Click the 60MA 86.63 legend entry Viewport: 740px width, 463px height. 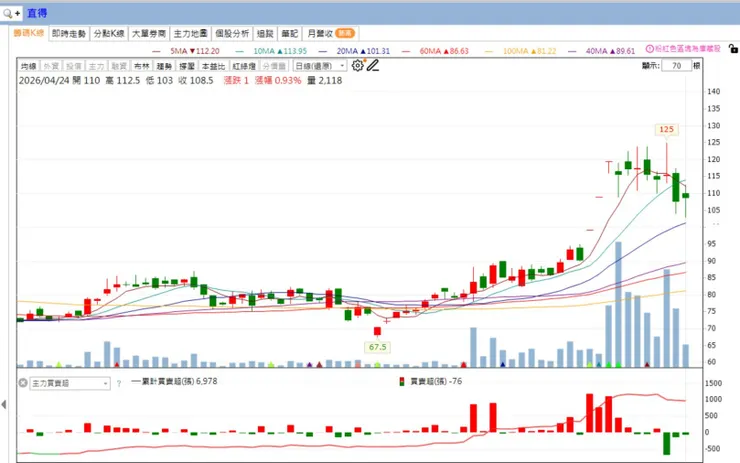click(x=444, y=51)
